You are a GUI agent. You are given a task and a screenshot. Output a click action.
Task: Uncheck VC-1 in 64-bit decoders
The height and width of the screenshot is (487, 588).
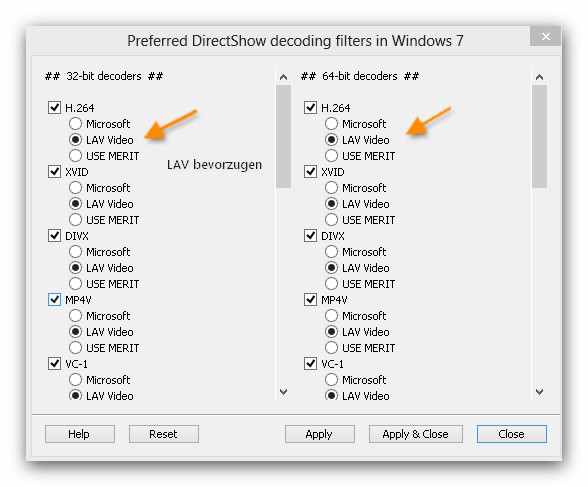click(310, 364)
